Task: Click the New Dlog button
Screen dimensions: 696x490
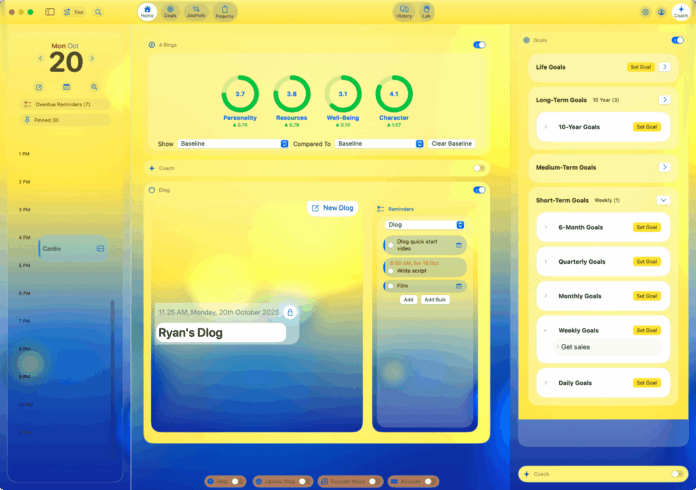Action: [x=332, y=208]
